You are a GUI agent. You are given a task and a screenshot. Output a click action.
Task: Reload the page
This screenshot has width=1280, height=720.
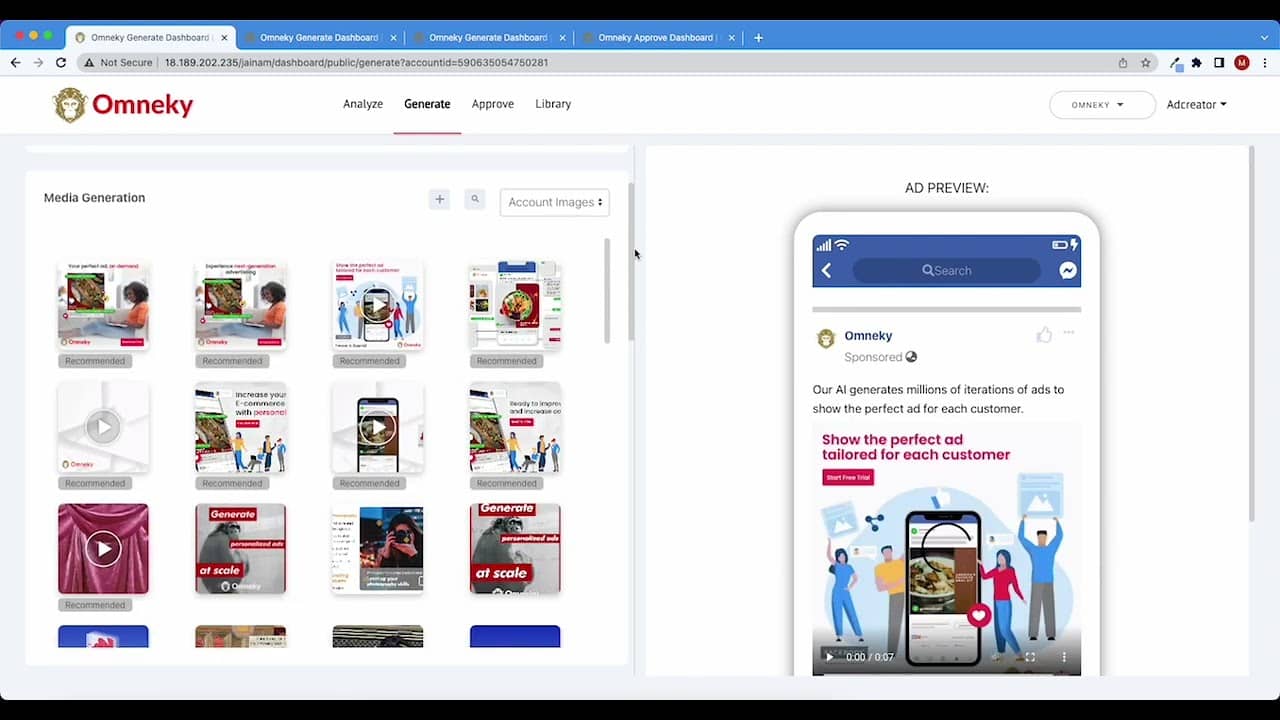click(61, 62)
